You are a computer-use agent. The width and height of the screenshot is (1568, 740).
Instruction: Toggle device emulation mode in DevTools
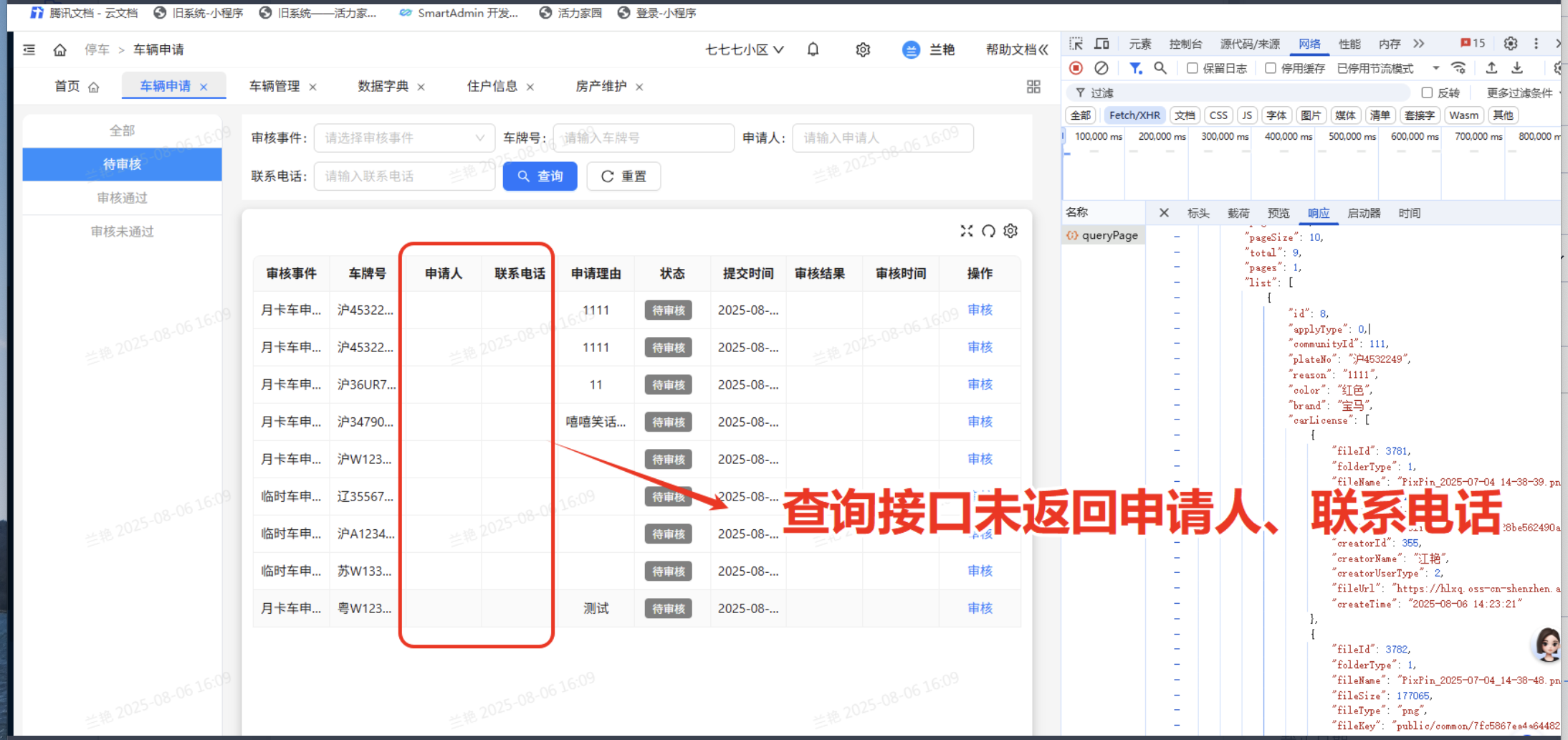click(x=1101, y=44)
